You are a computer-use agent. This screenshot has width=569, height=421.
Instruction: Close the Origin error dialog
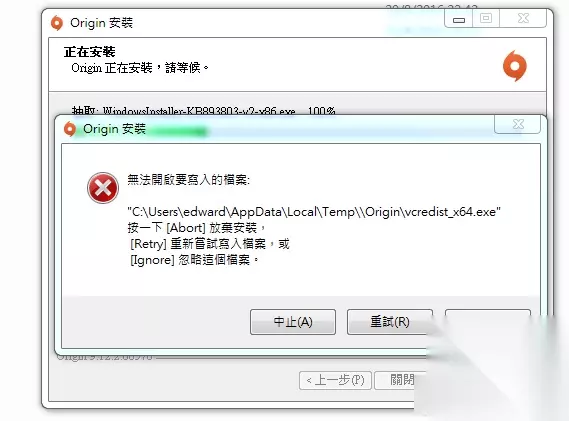[x=518, y=124]
